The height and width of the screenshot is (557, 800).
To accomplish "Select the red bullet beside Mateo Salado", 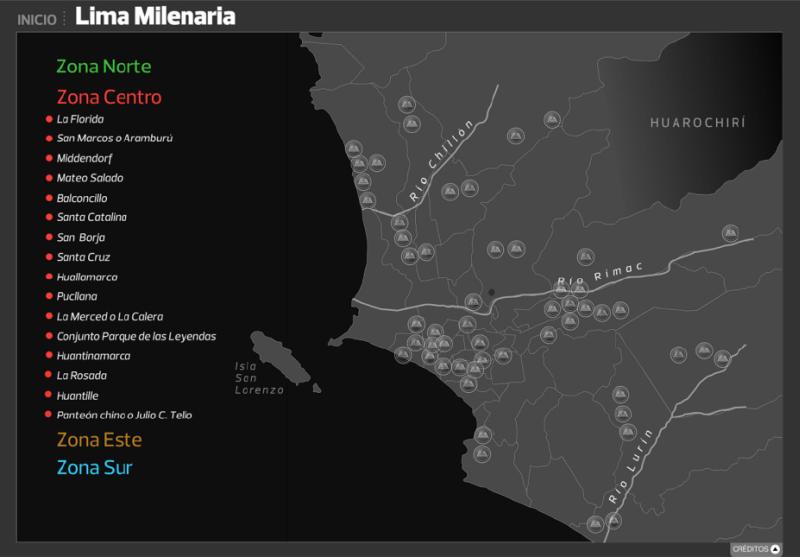I will point(48,178).
